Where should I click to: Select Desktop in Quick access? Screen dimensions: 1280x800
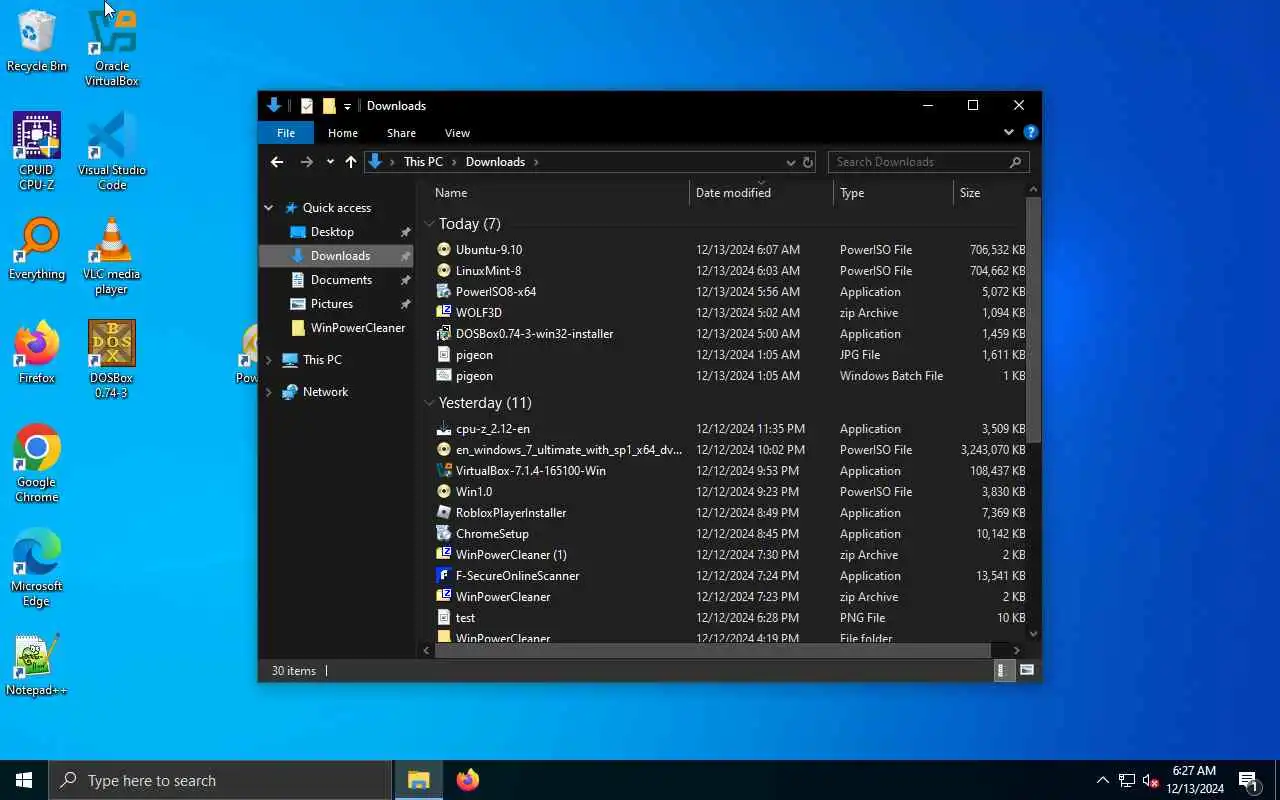click(333, 232)
